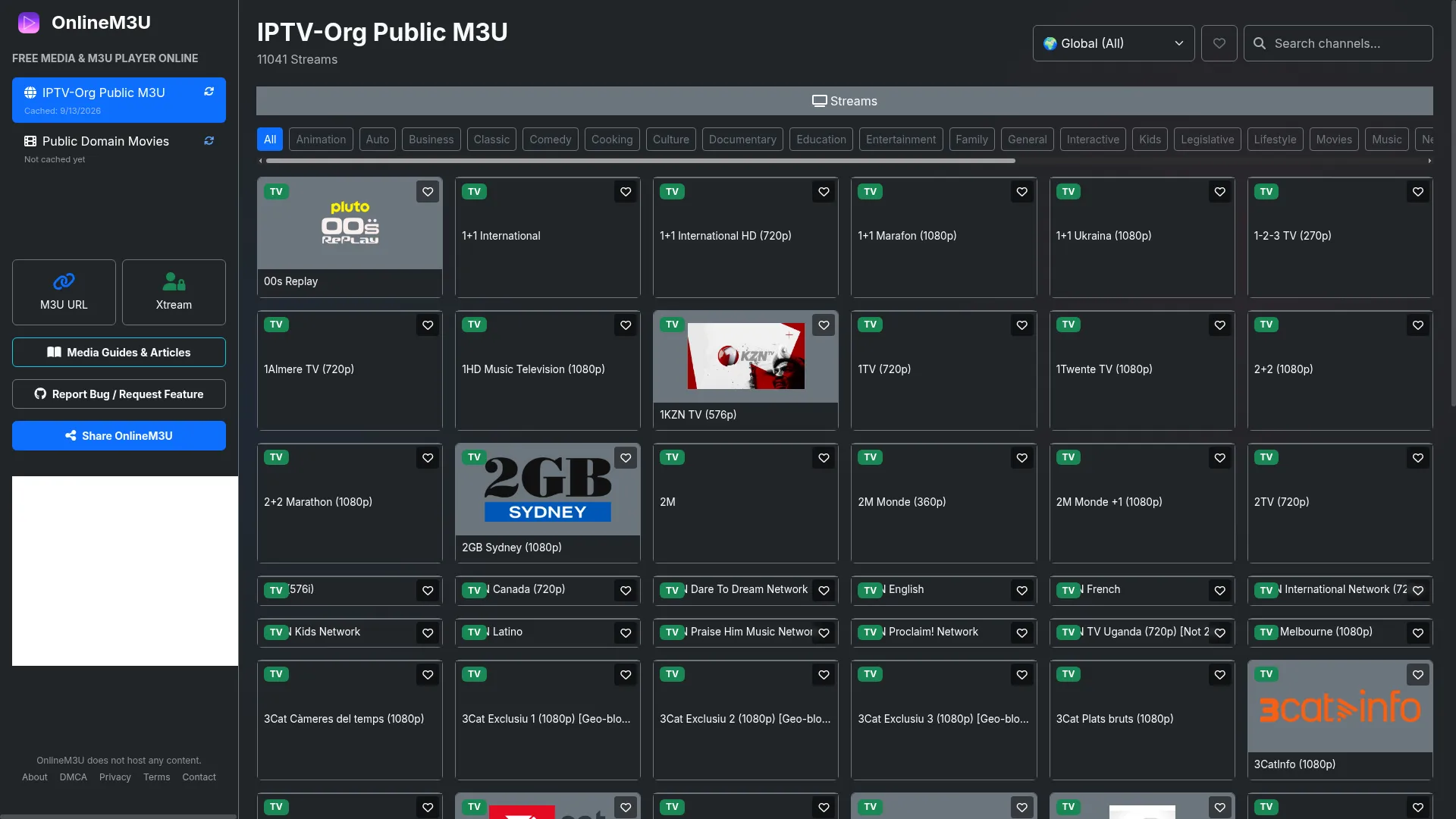This screenshot has width=1456, height=819.
Task: Click the M3U URL link icon
Action: coord(64,281)
